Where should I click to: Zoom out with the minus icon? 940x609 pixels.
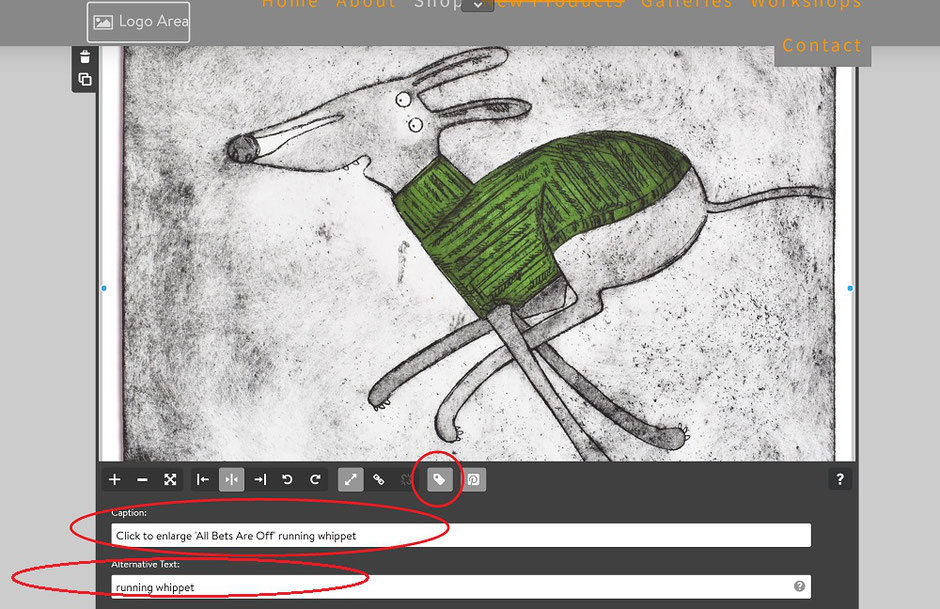click(x=142, y=480)
